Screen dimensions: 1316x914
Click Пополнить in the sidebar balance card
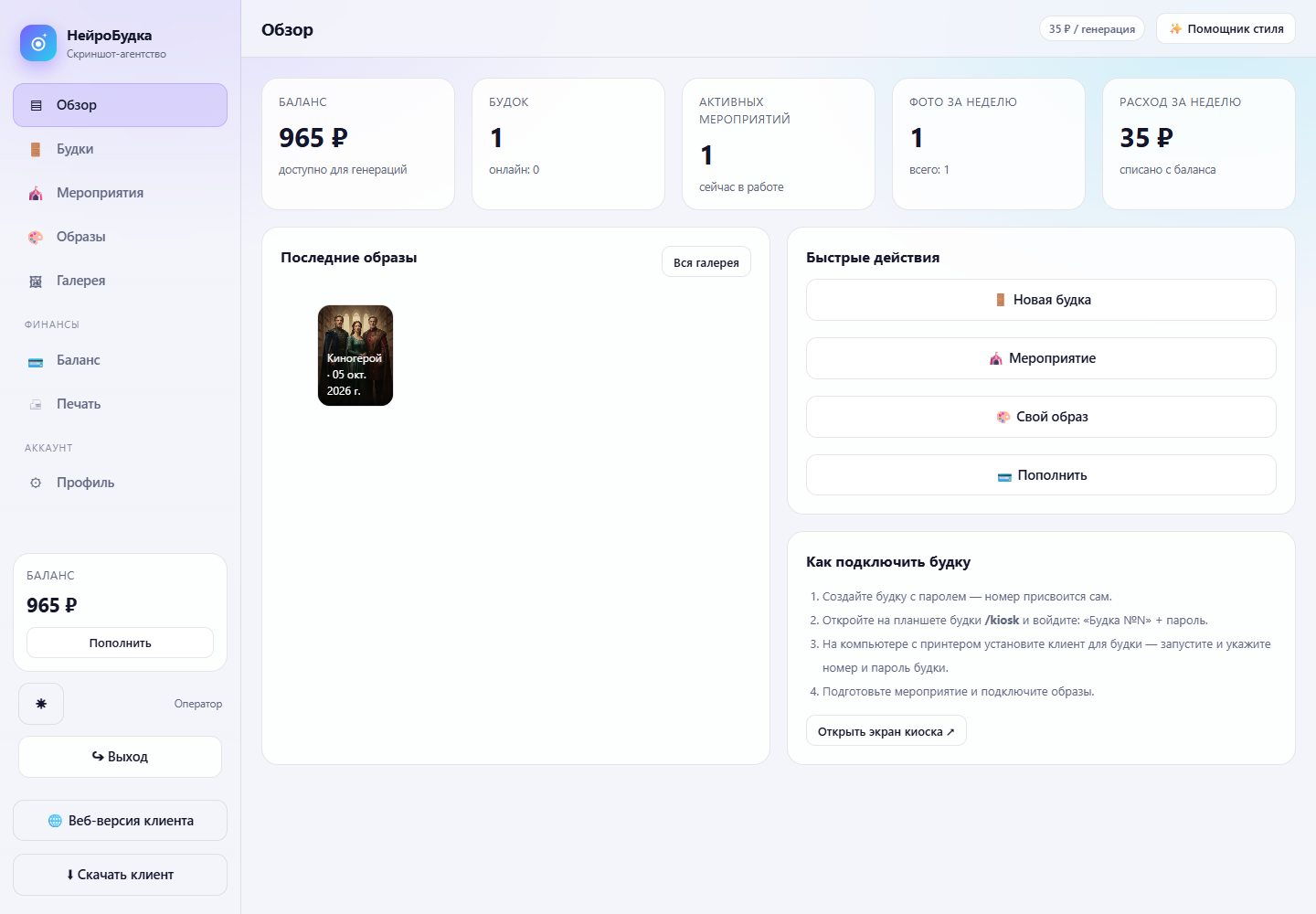pyautogui.click(x=120, y=643)
